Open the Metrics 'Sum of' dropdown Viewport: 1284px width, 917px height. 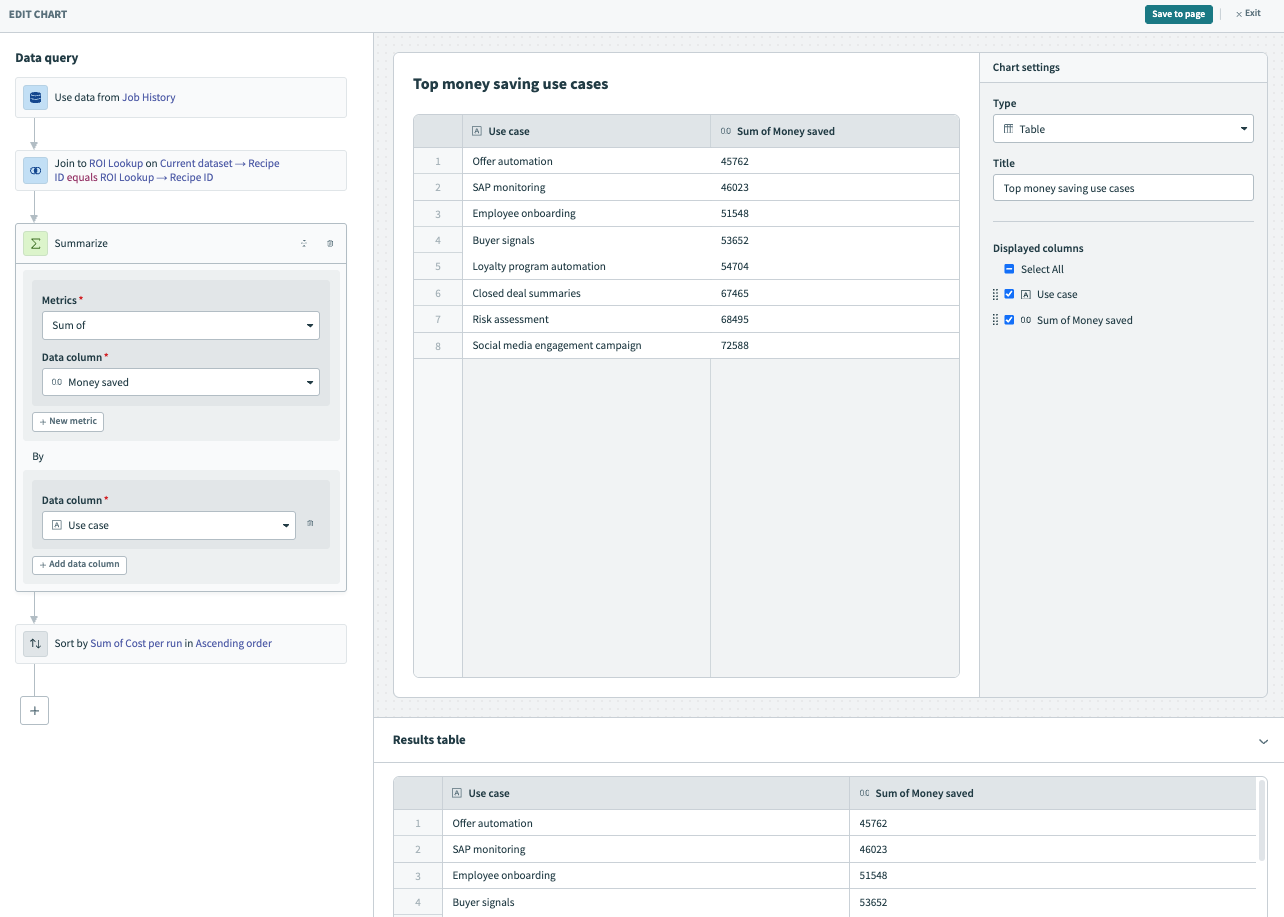[x=180, y=325]
